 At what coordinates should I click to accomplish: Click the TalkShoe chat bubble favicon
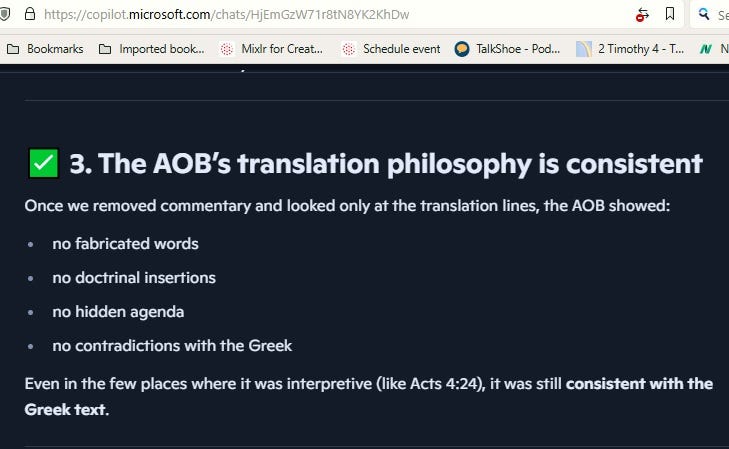(462, 49)
